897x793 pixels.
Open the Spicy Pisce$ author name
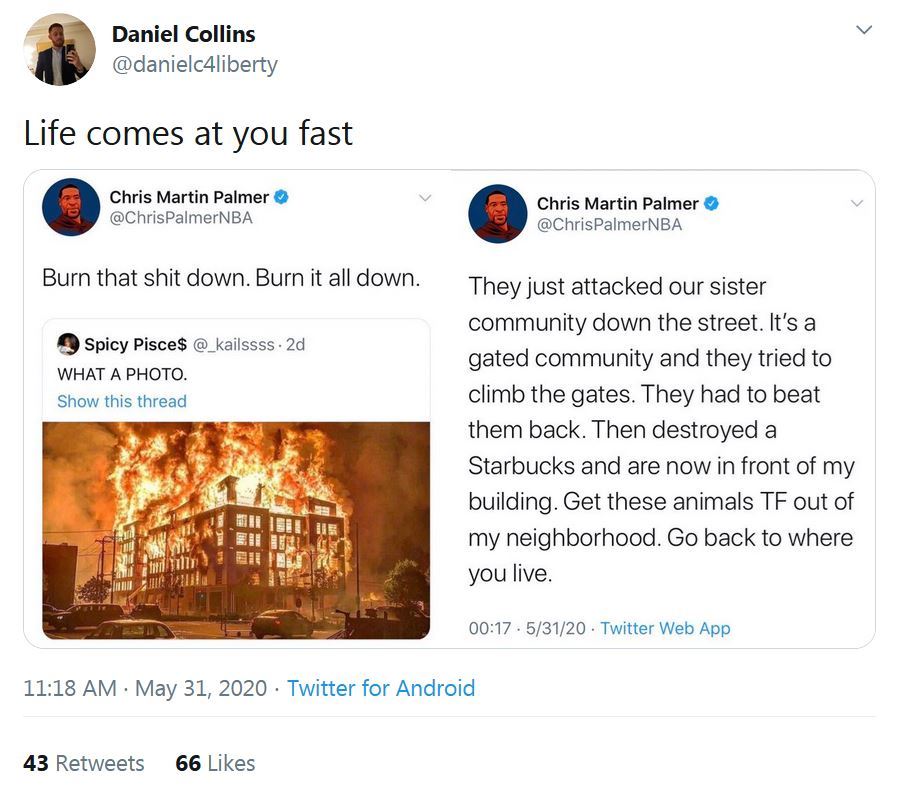pos(135,344)
